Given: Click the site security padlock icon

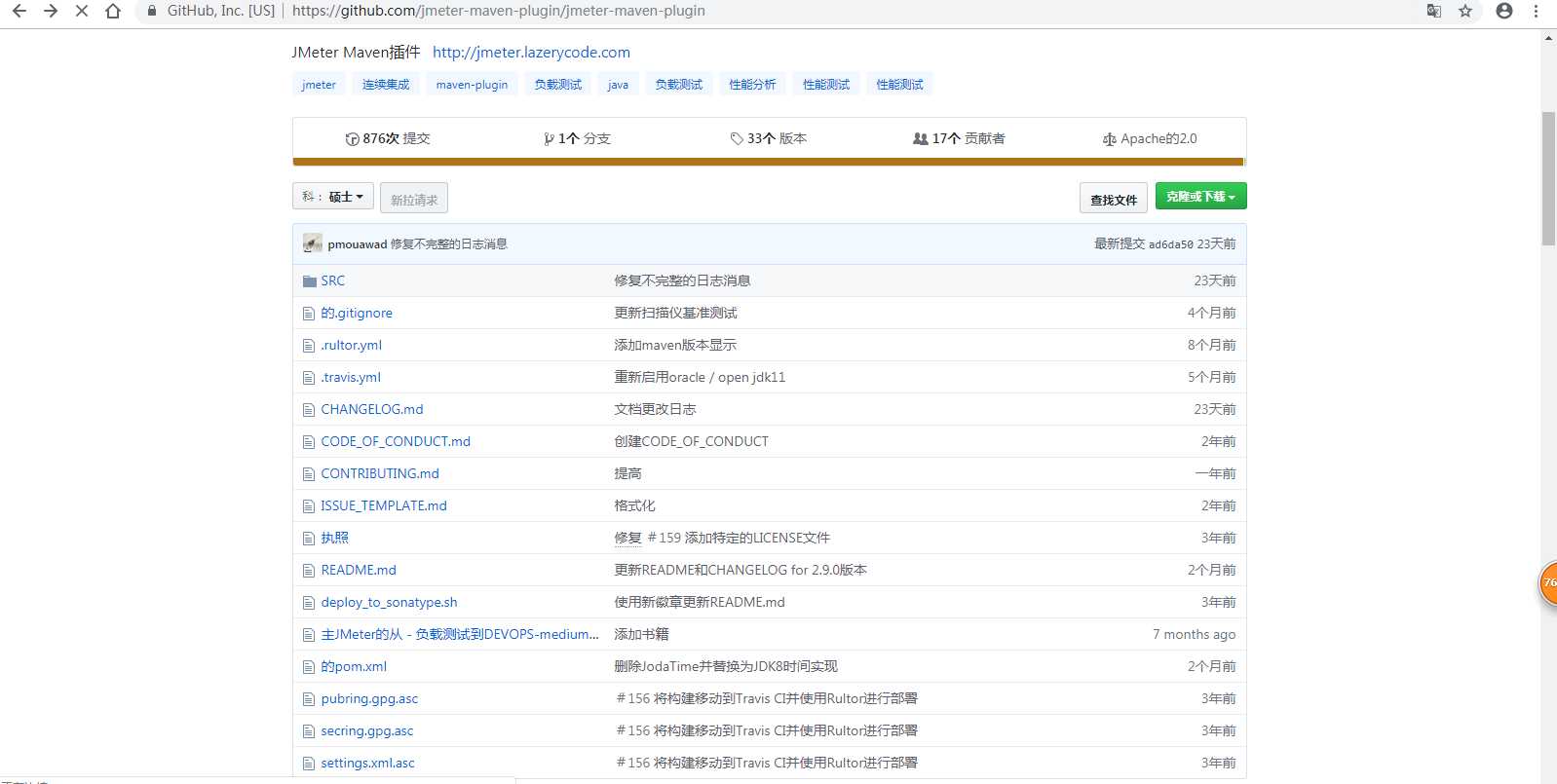Looking at the screenshot, I should pyautogui.click(x=151, y=11).
